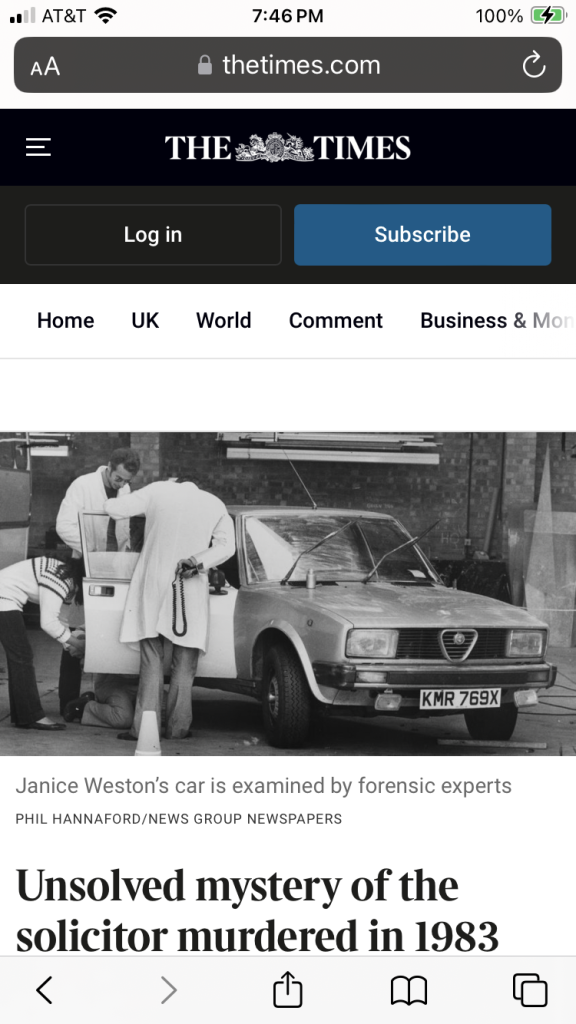Click the blue Subscribe button

click(423, 235)
